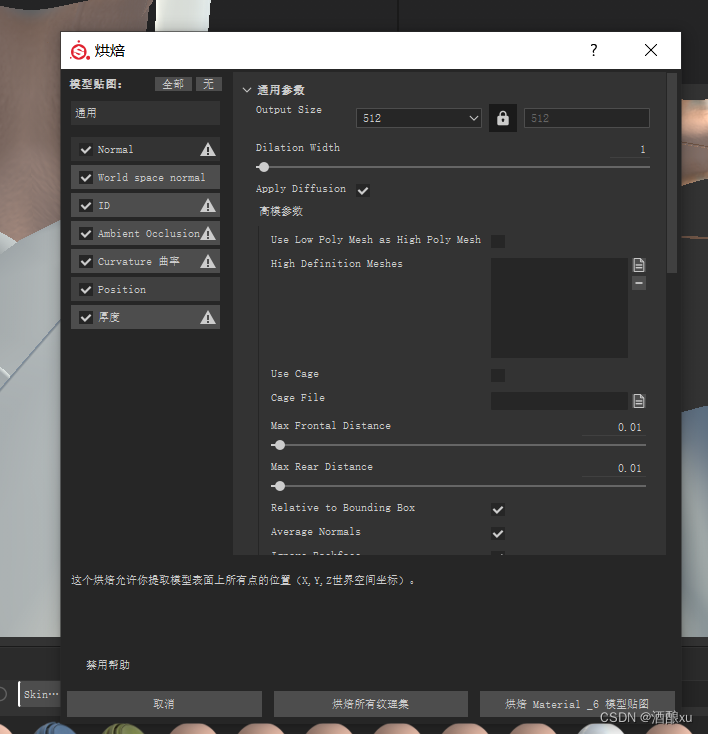Open the Output Size 512 dropdown
This screenshot has height=734, width=708.
click(419, 118)
